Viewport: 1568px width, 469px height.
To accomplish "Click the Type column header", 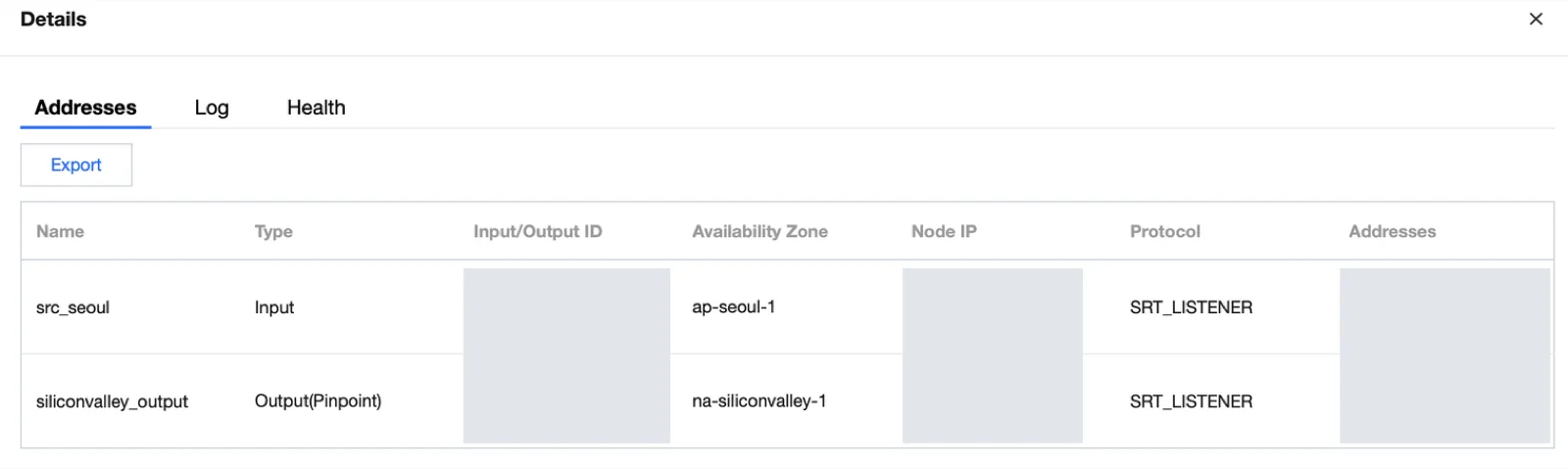I will tap(273, 231).
